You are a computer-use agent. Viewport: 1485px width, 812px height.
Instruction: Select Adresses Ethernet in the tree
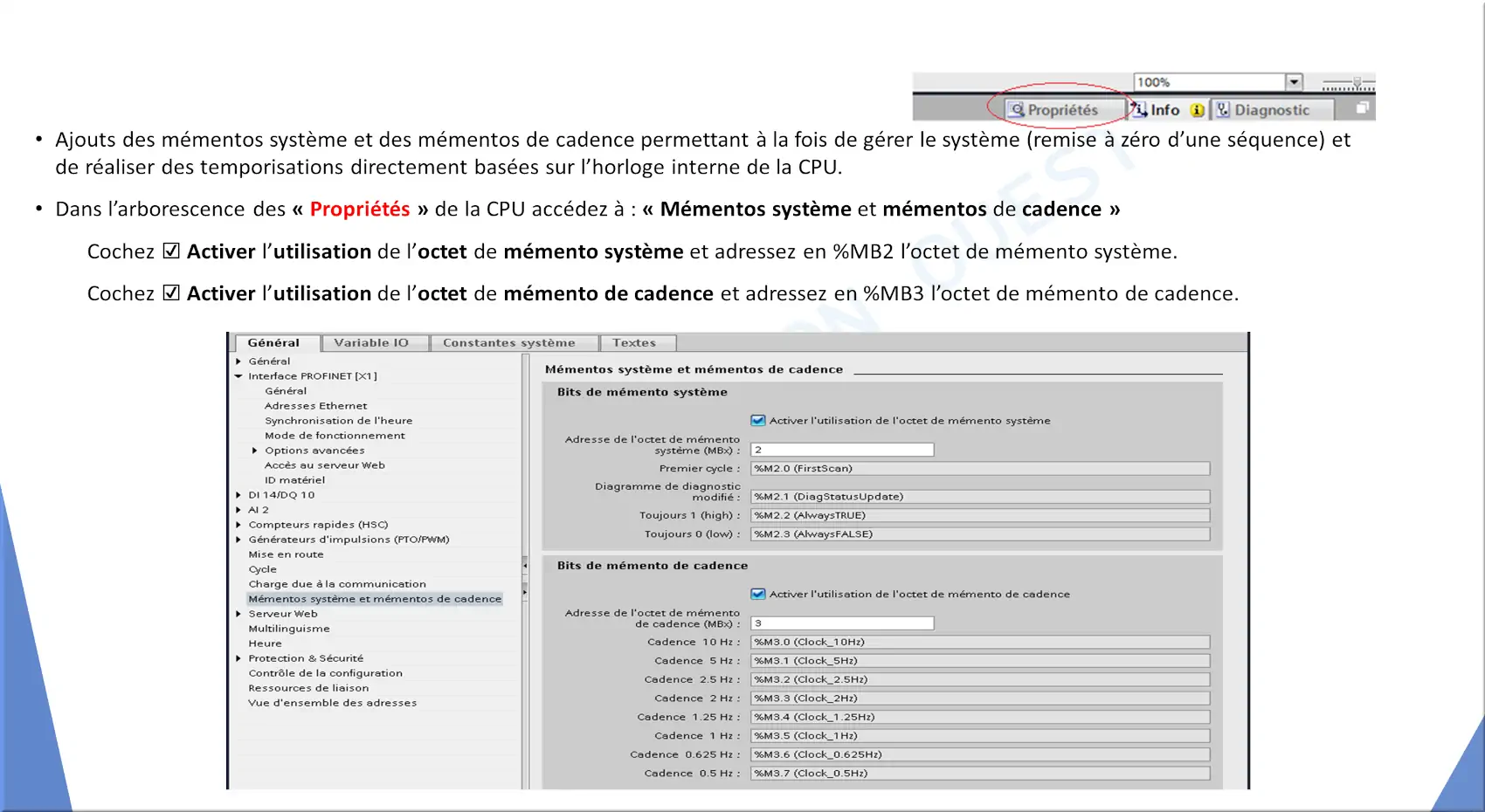coord(316,406)
